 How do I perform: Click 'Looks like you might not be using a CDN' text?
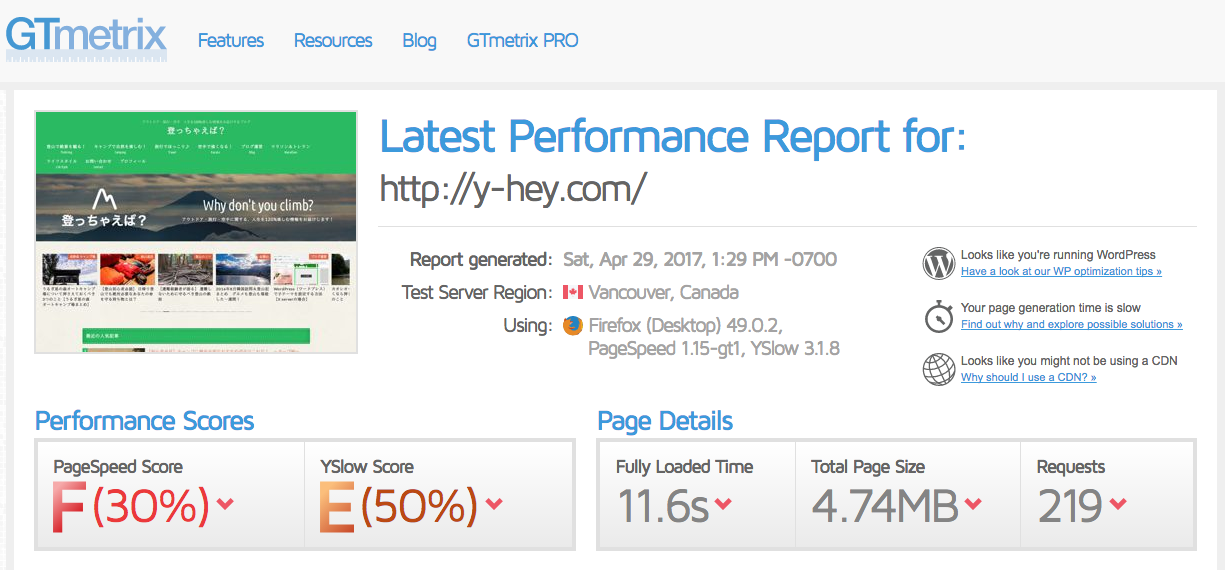pos(1069,361)
